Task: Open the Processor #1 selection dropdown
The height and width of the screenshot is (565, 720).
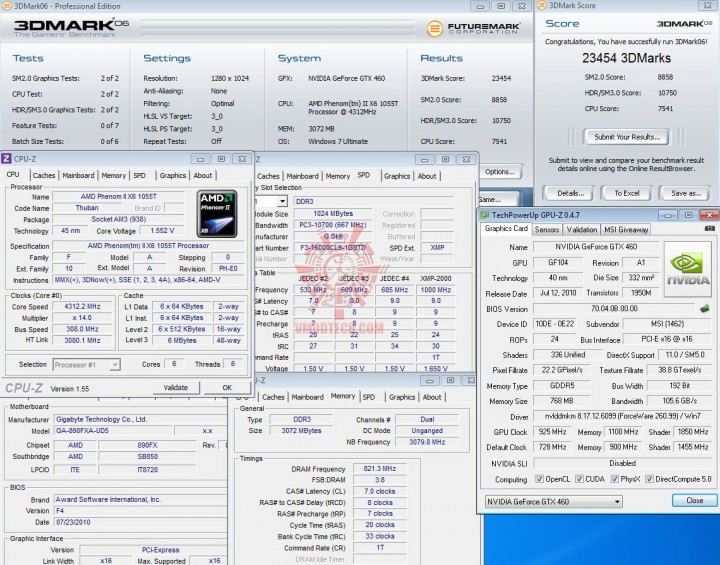Action: coord(86,365)
